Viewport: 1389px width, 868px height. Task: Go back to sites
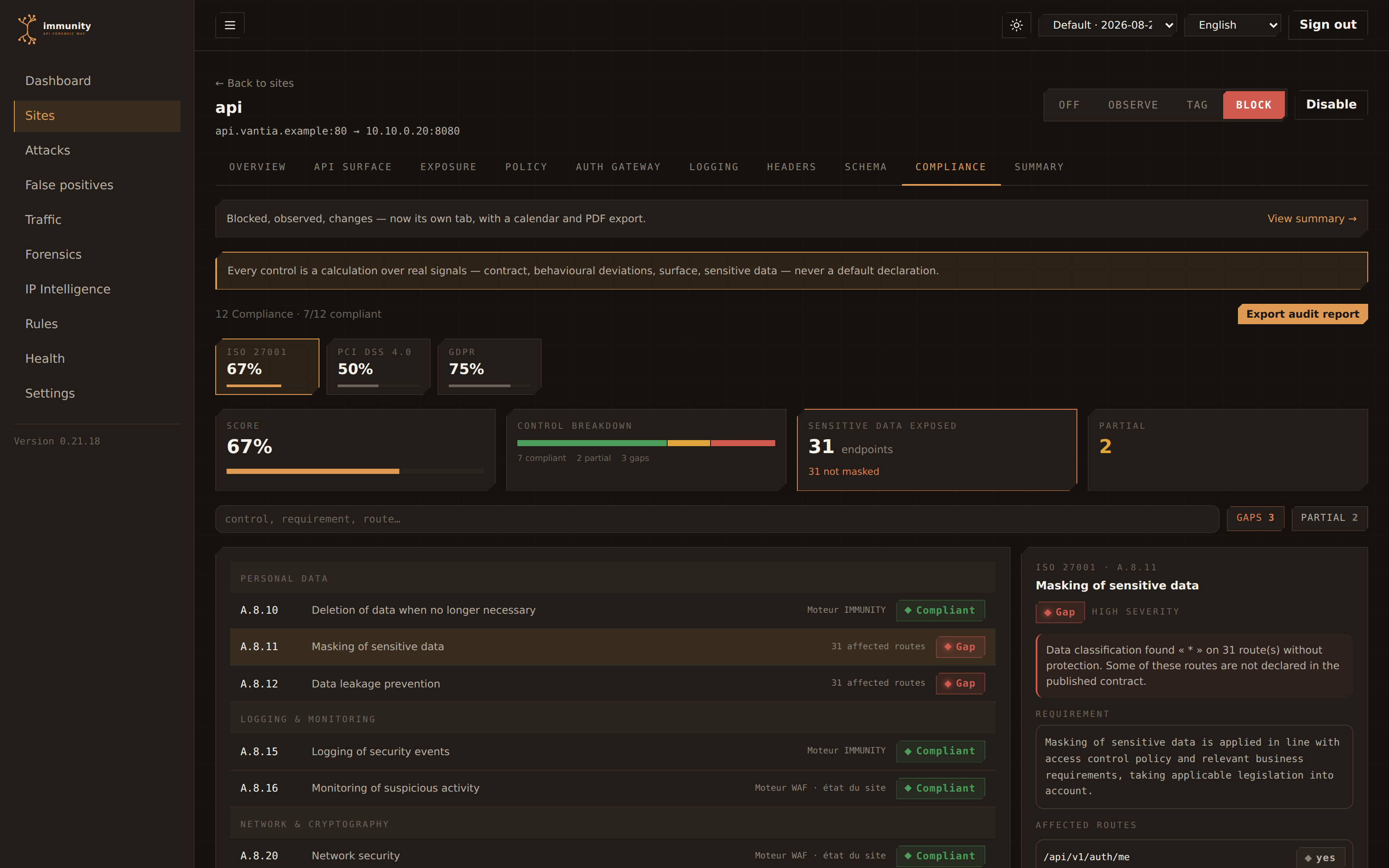[254, 83]
